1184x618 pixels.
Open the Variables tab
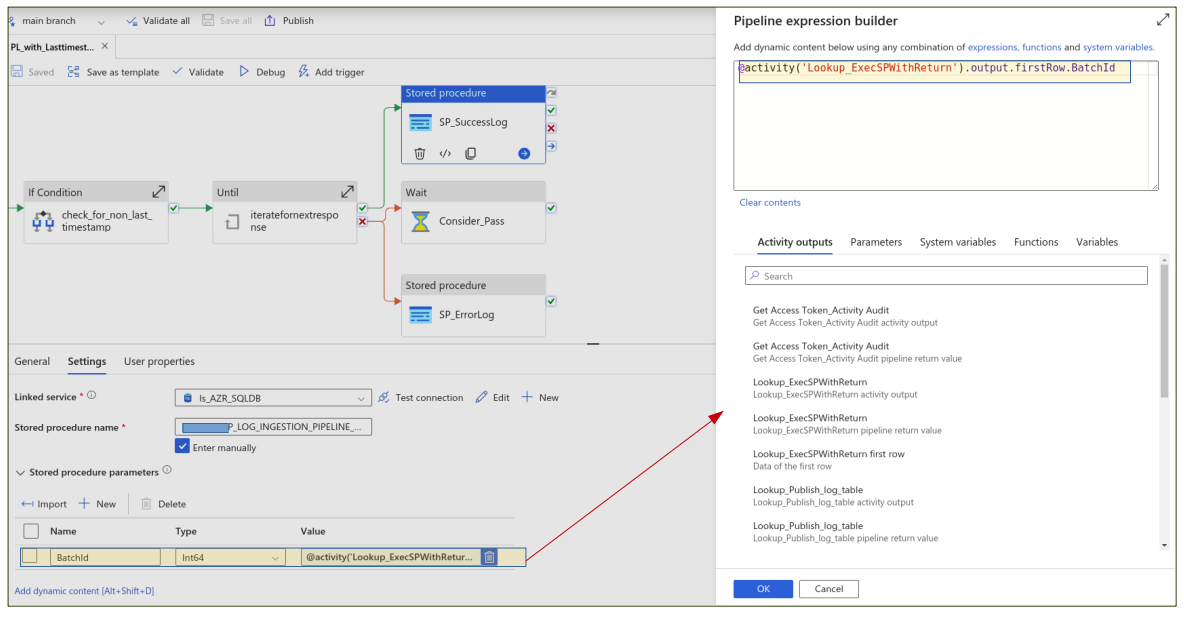point(1097,242)
